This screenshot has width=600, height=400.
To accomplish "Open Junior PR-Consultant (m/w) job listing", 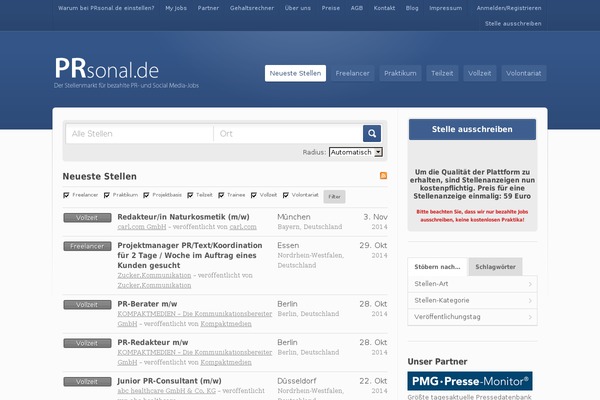I will tap(170, 381).
